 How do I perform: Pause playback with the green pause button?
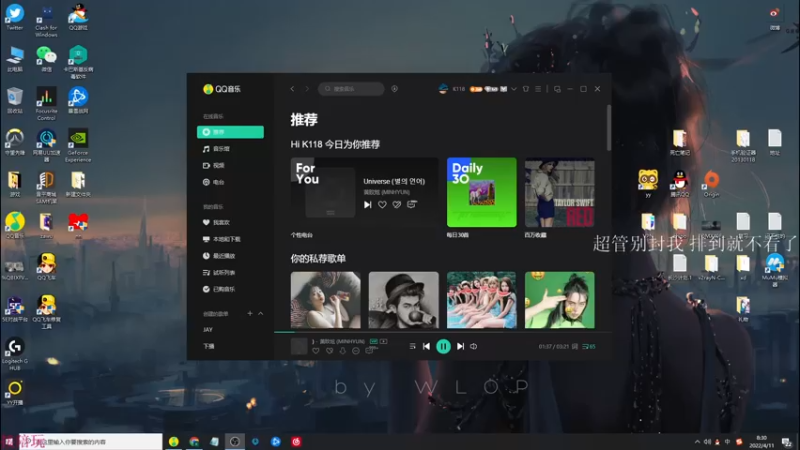point(443,346)
